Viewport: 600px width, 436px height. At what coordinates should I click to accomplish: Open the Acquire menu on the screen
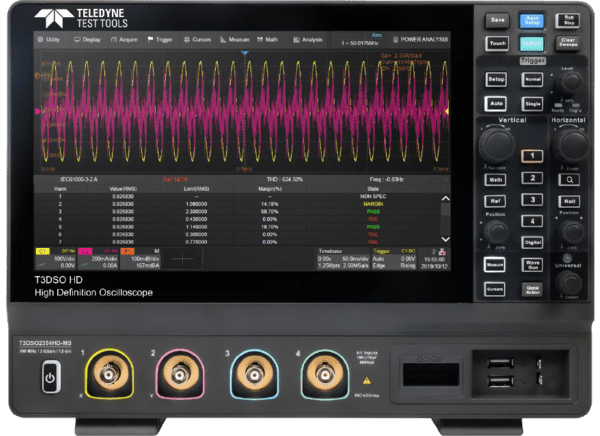click(124, 39)
